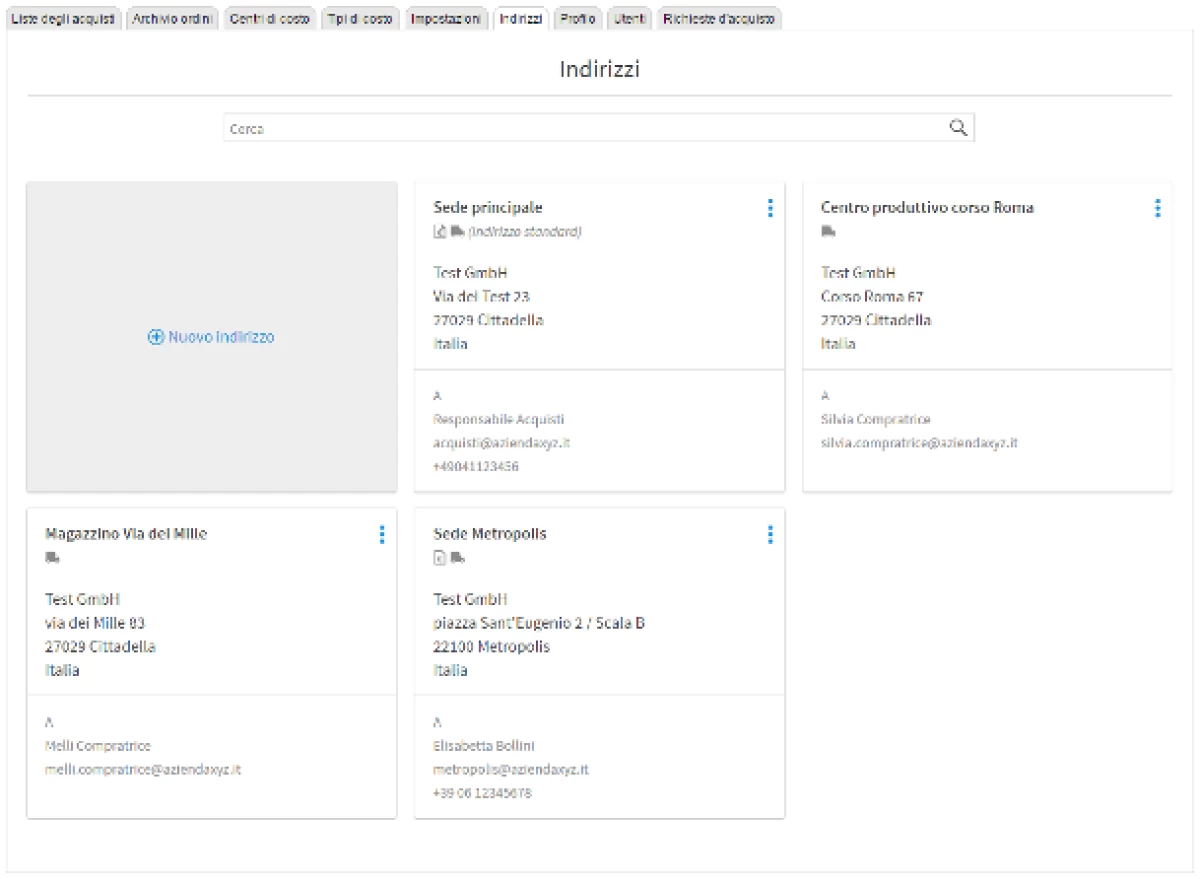
Task: Open Centro produttivo corso Roma options menu
Action: (x=1157, y=208)
